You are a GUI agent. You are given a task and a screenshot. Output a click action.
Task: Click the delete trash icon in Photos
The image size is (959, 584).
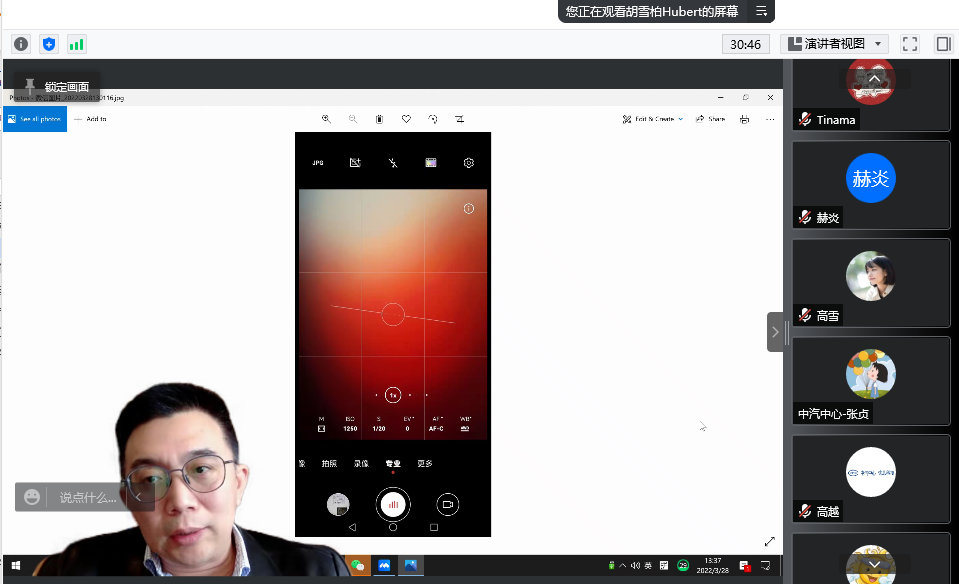(x=379, y=119)
